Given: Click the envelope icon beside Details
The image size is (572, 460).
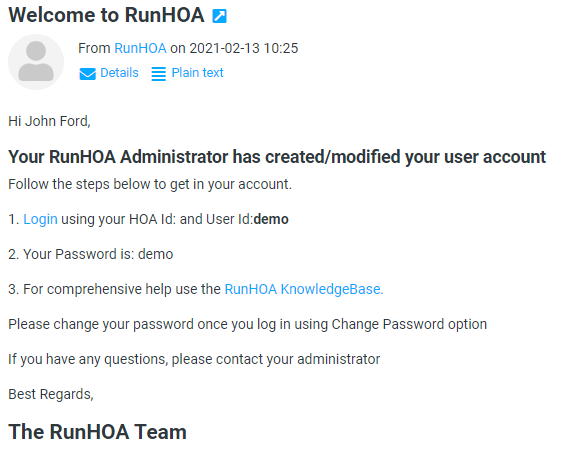Looking at the screenshot, I should click(88, 73).
